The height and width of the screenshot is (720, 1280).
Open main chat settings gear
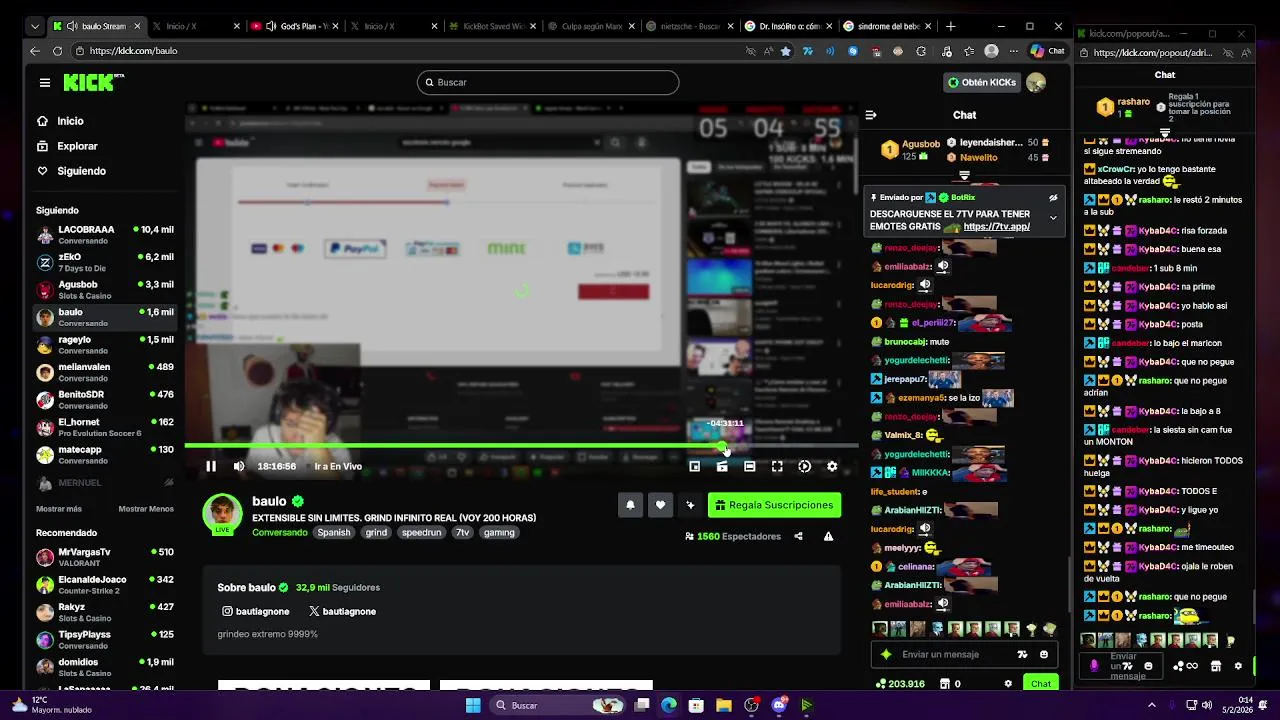[1008, 684]
